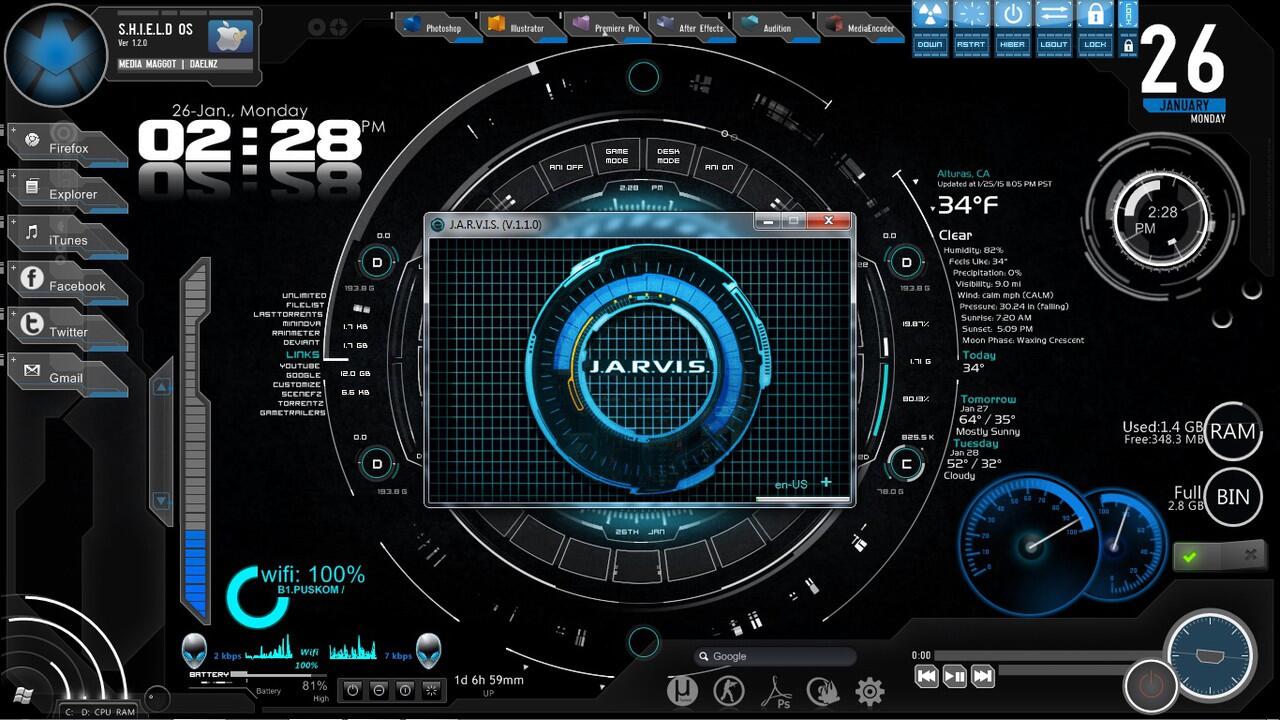The height and width of the screenshot is (720, 1280).
Task: Open the RAINMETER link
Action: point(296,333)
